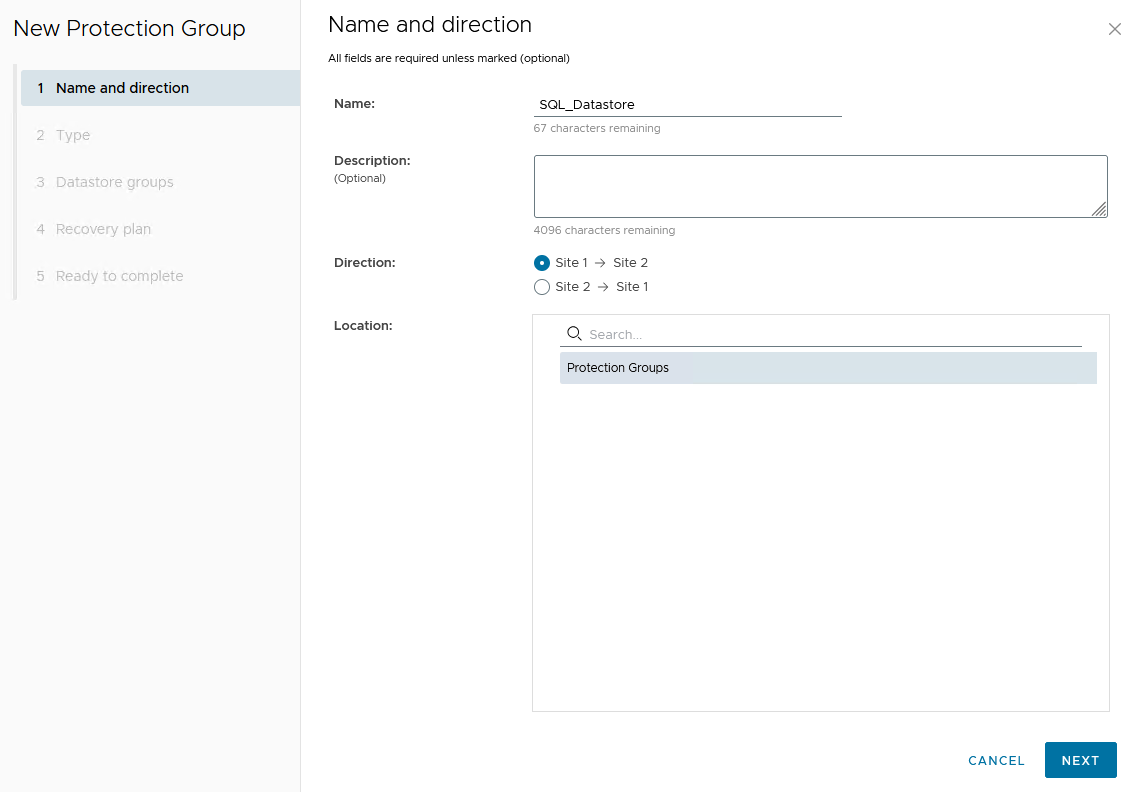Click the "Name:" field label

tap(354, 103)
